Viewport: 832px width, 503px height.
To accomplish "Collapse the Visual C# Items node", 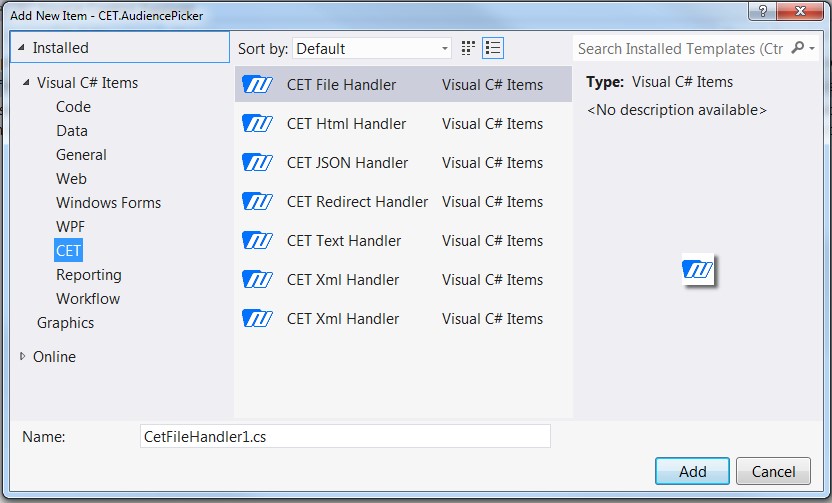I will [26, 82].
